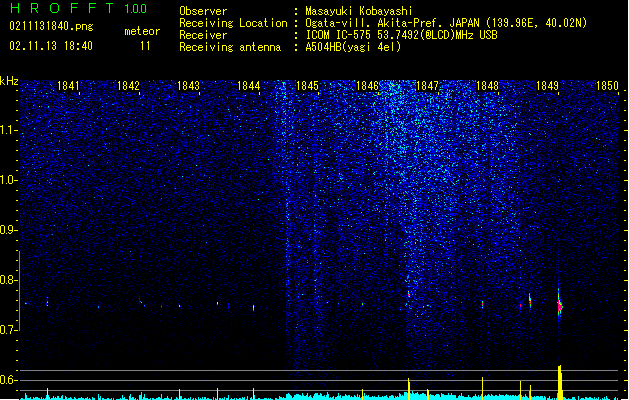
Task: Click the 1842 time axis label
Action: (128, 86)
